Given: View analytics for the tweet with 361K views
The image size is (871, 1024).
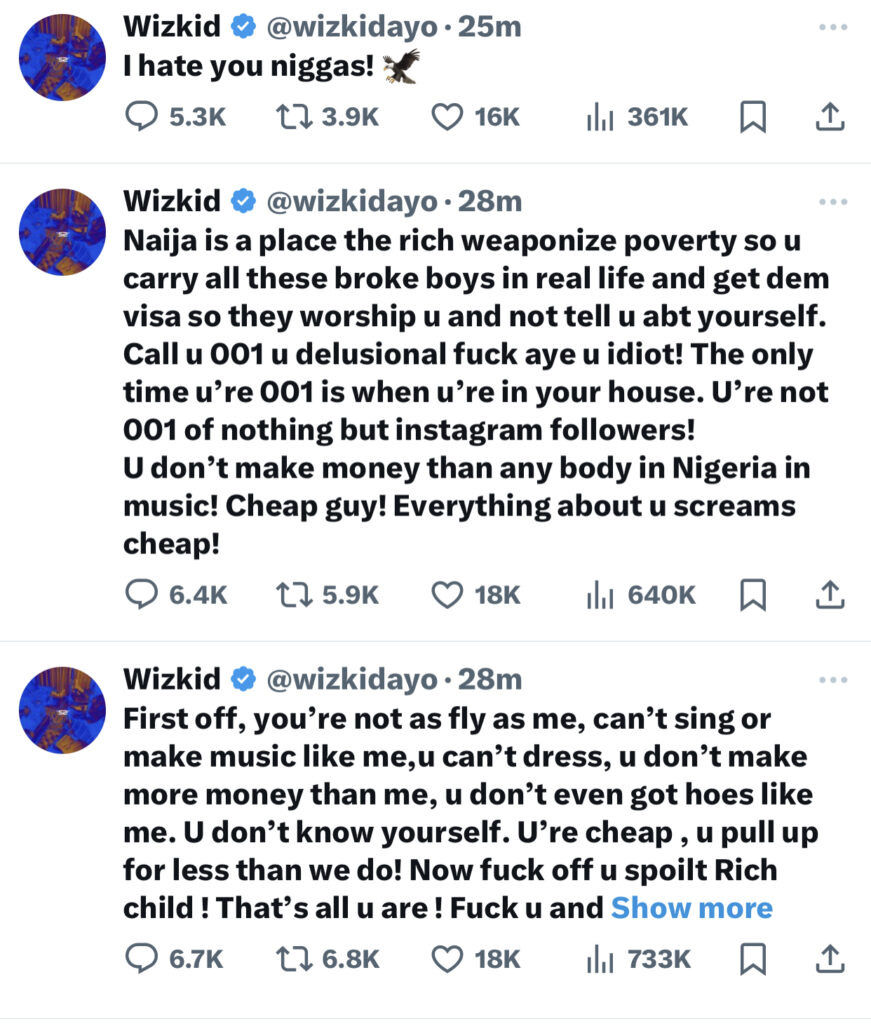Looking at the screenshot, I should point(599,117).
